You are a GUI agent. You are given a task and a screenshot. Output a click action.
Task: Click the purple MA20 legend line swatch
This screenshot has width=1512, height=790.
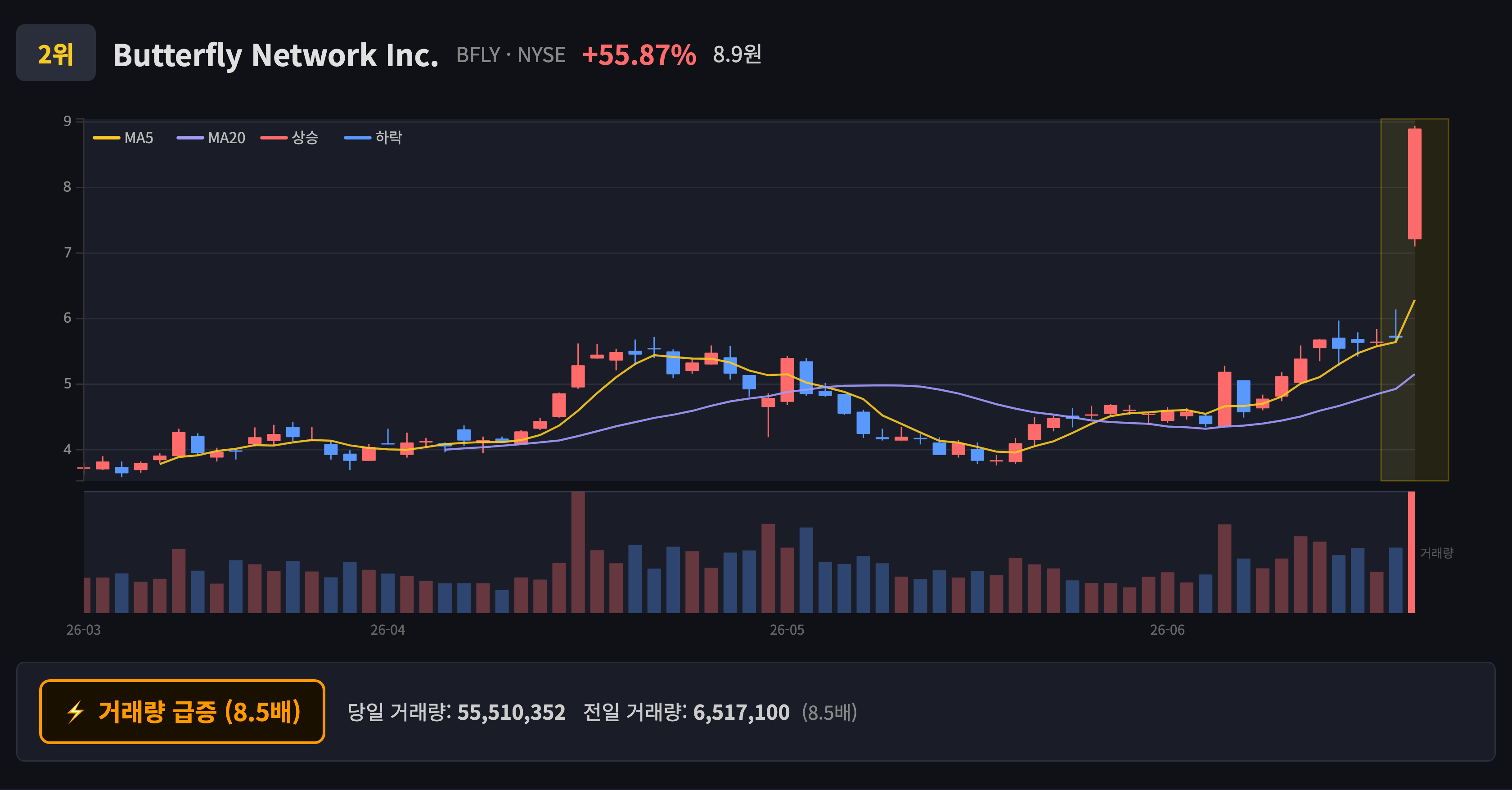click(x=190, y=138)
